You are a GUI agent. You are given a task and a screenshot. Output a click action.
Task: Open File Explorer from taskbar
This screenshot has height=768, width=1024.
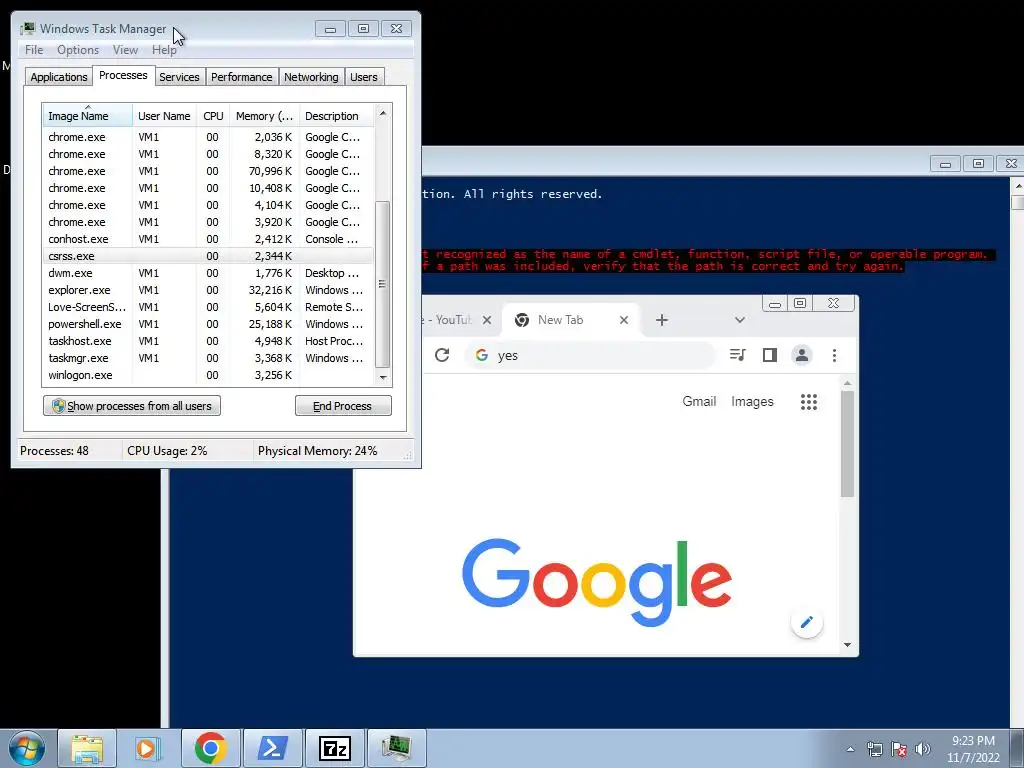coord(87,748)
